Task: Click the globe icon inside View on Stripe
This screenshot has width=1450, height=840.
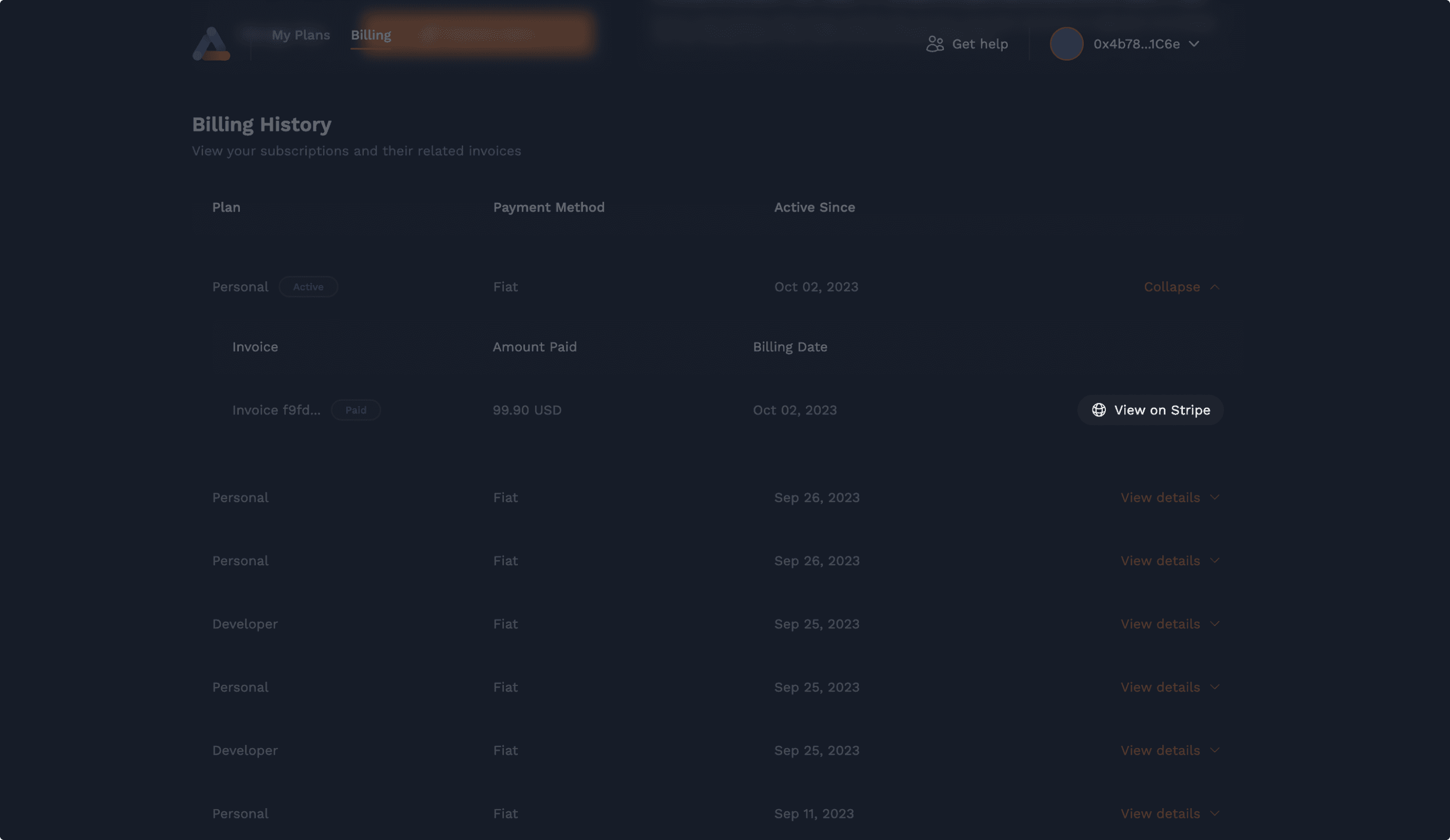Action: click(1099, 410)
